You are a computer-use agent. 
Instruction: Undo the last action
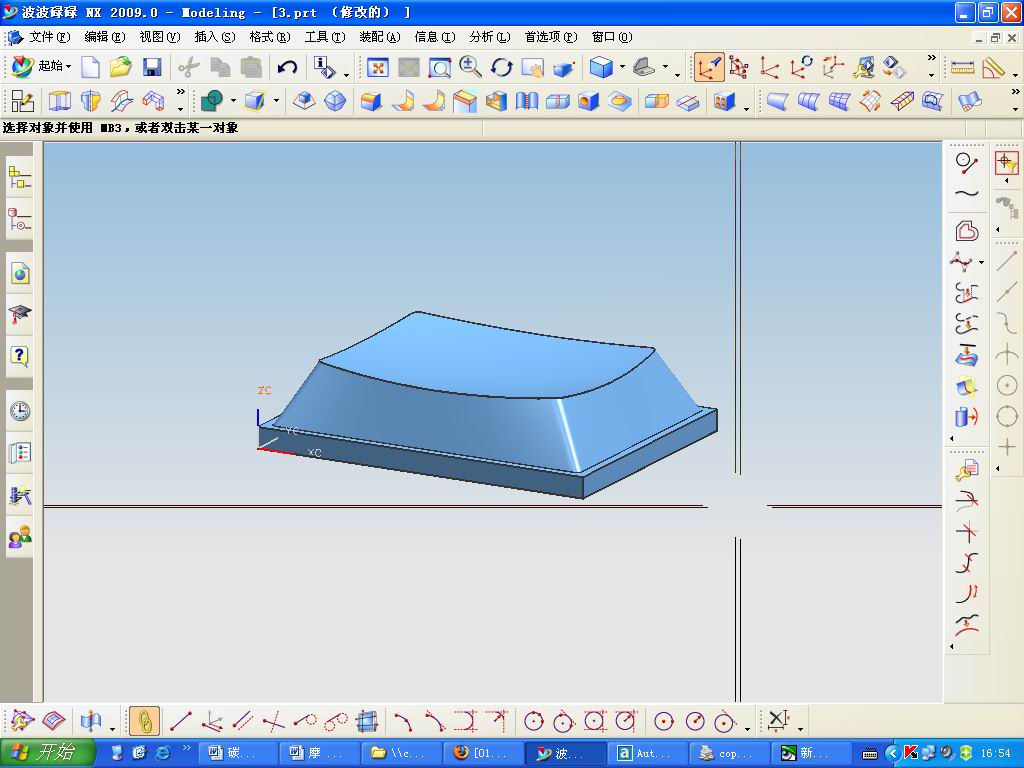pos(287,67)
